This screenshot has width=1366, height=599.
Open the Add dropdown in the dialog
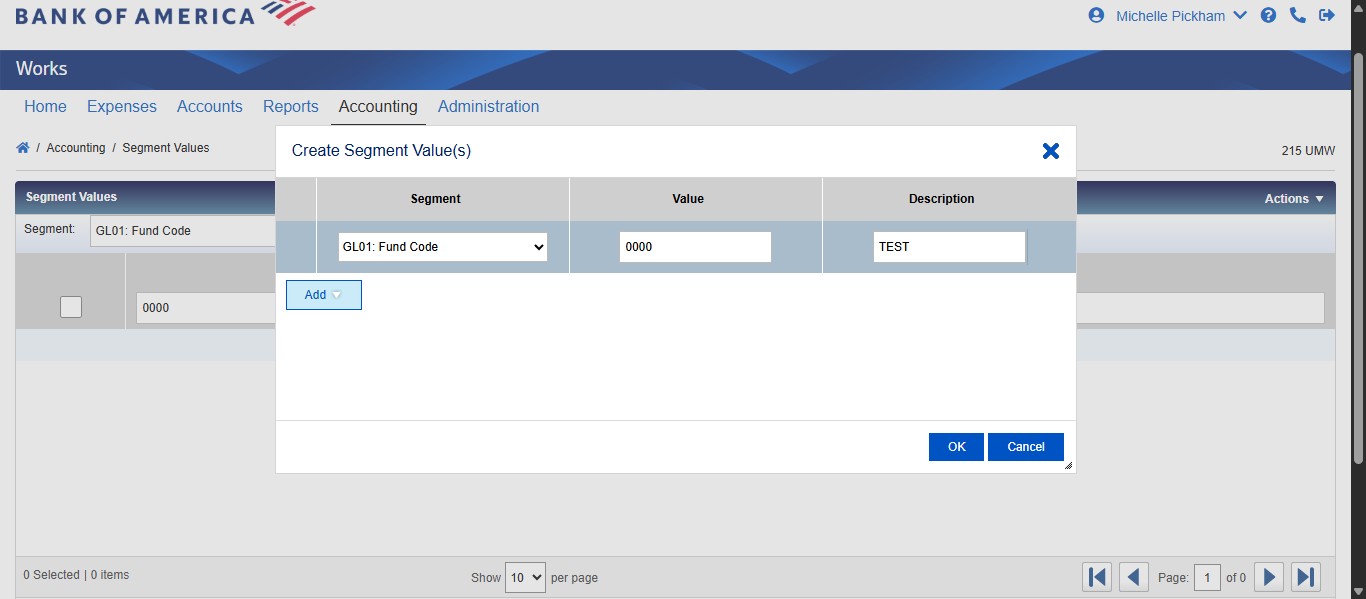(x=323, y=294)
